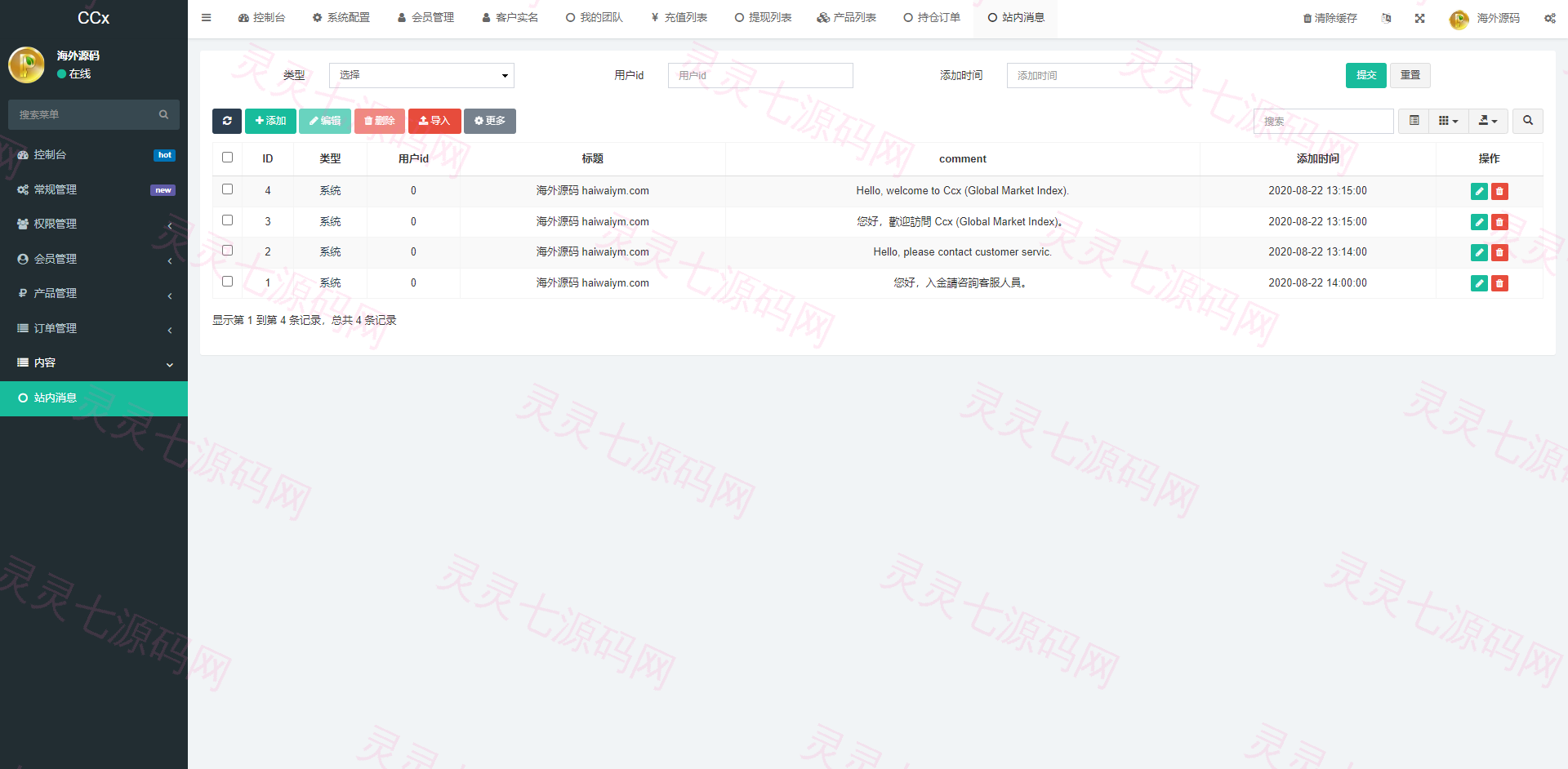The image size is (1568, 769).
Task: Edit row 2 with green pencil icon
Action: click(1479, 252)
